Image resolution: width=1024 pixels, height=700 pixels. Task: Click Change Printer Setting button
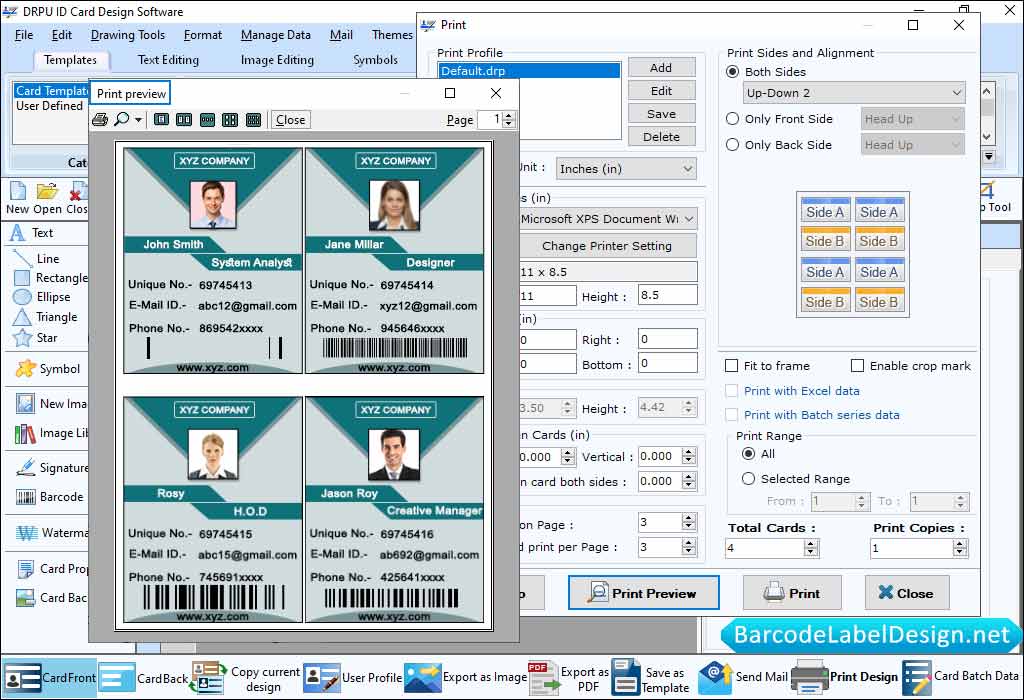(x=607, y=246)
